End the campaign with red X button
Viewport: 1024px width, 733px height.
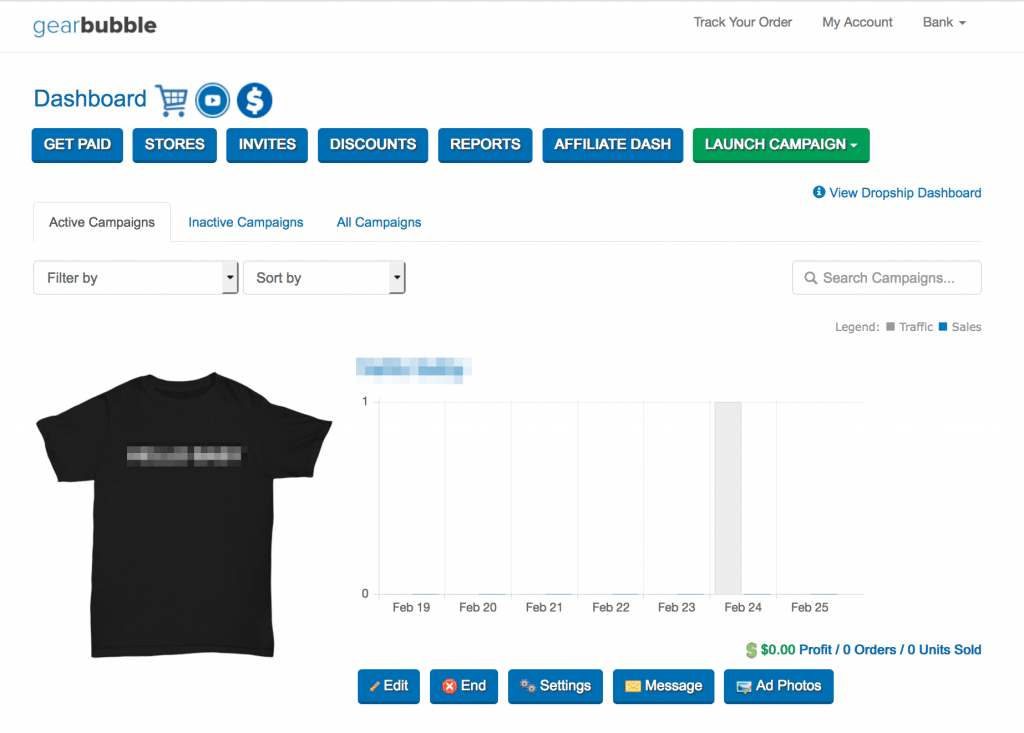point(464,686)
